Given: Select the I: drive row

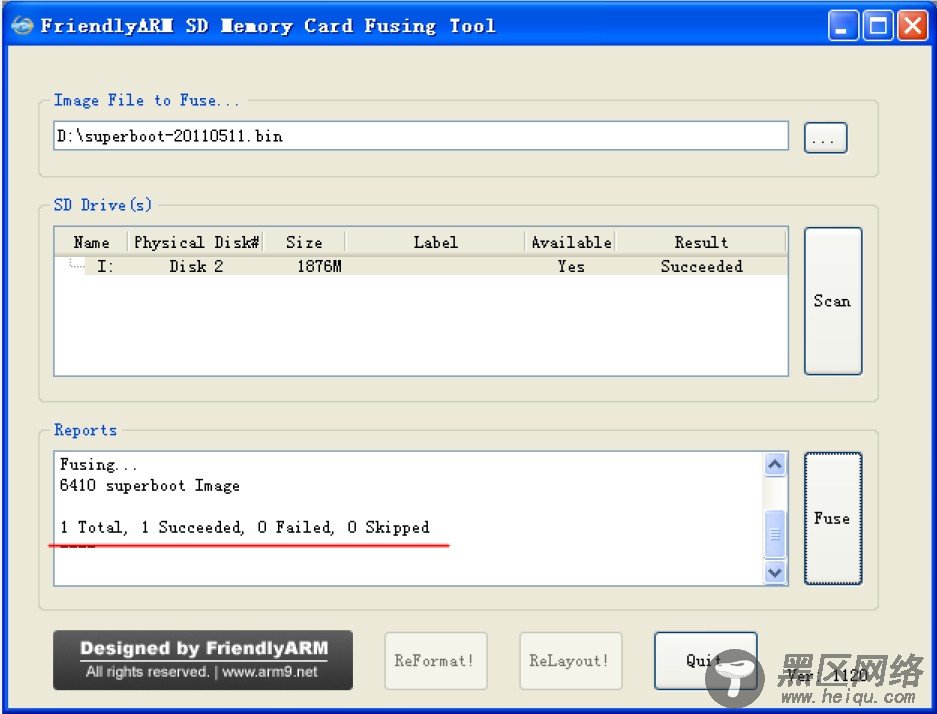Looking at the screenshot, I should (x=421, y=266).
